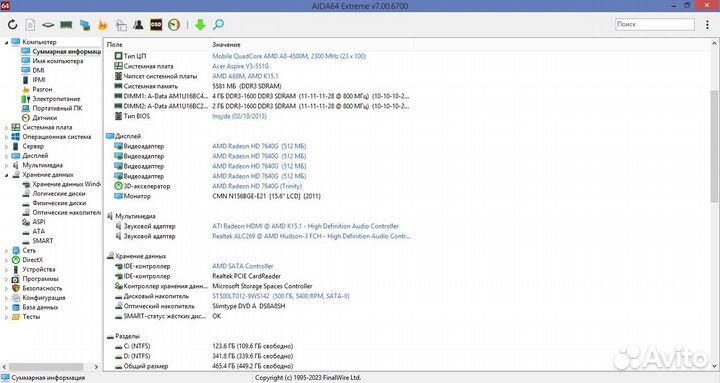Select the Тесты tree item
720x383 pixels.
(31, 317)
